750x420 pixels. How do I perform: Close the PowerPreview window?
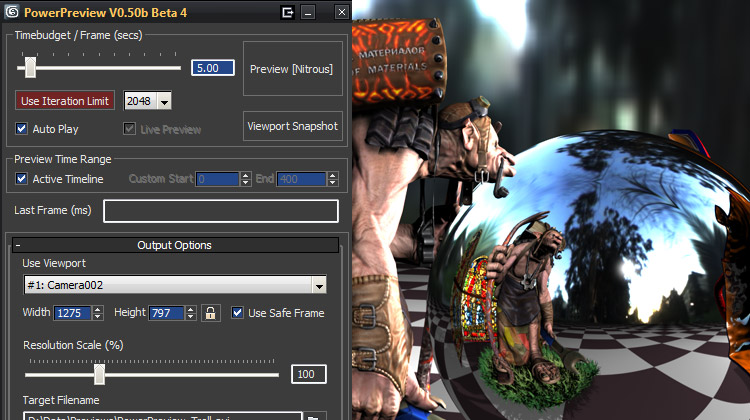click(342, 12)
